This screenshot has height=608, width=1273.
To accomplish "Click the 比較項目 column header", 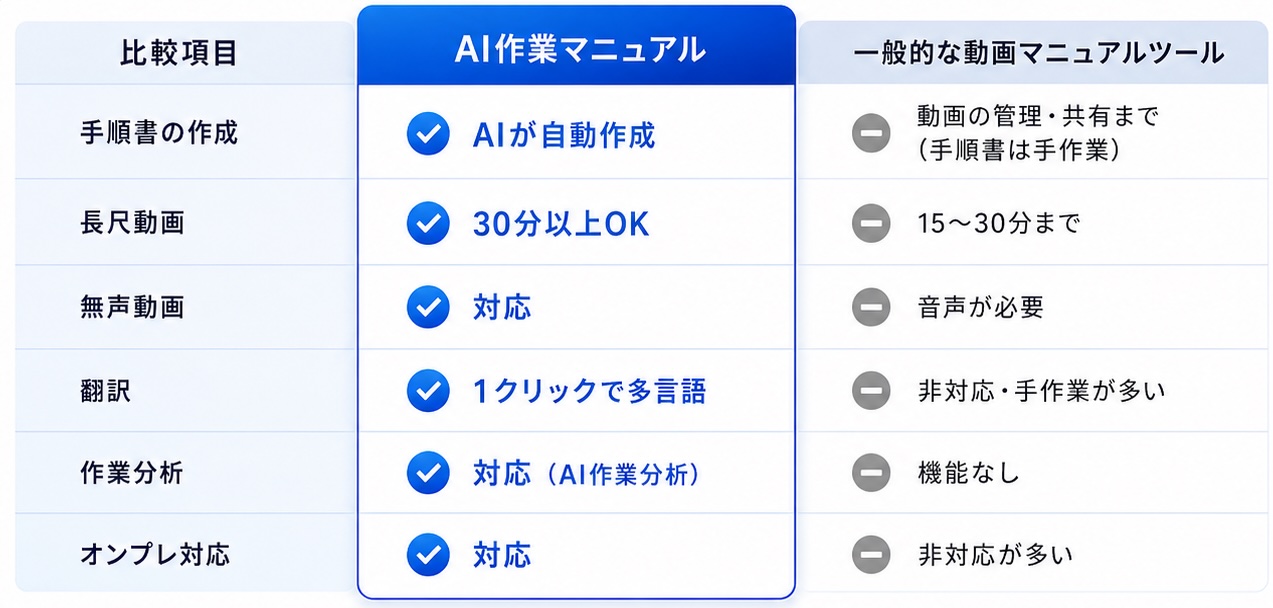I will (180, 53).
